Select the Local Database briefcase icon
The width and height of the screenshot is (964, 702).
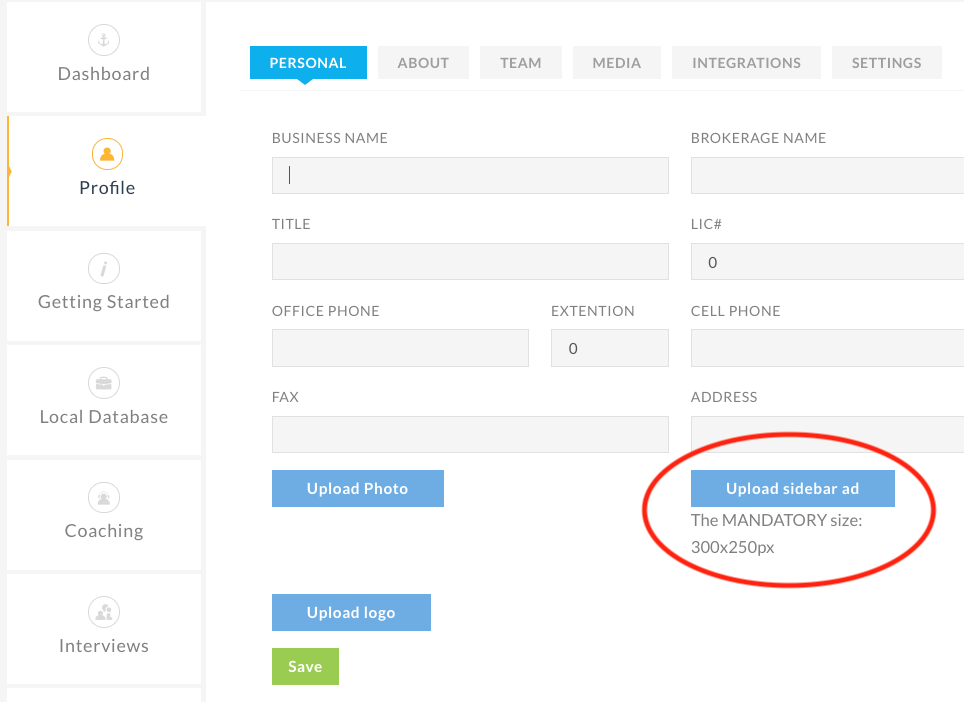(104, 383)
